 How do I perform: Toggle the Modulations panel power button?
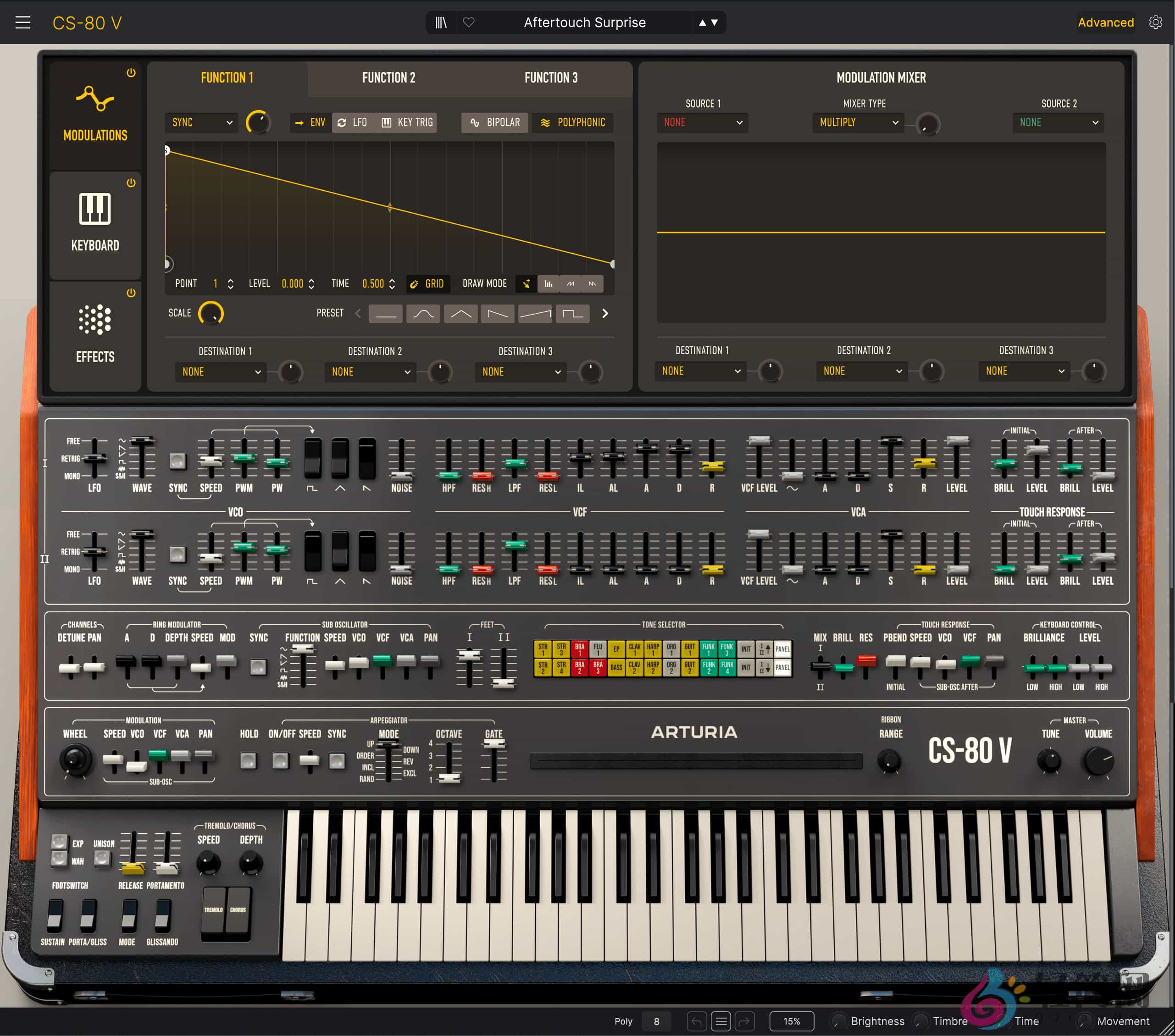click(x=131, y=73)
